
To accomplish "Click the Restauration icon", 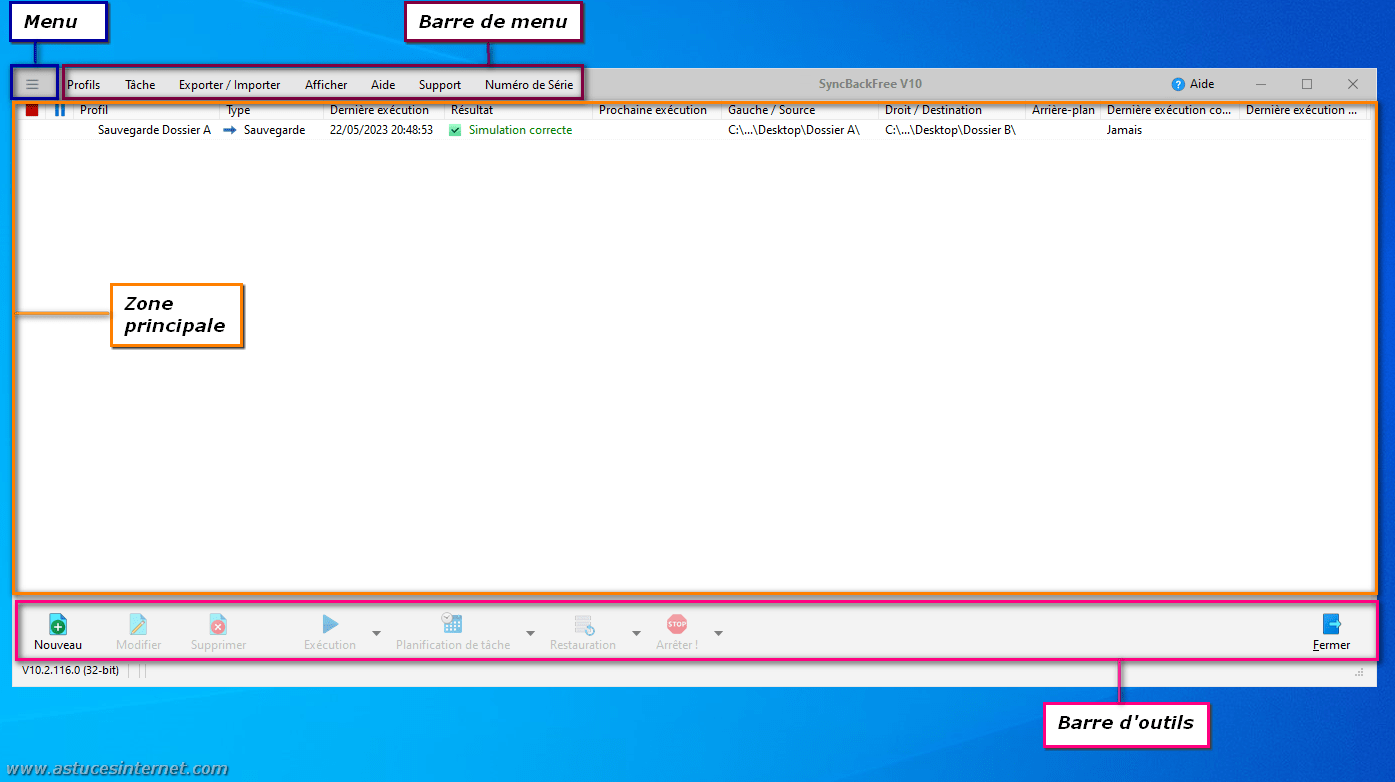I will coord(584,625).
